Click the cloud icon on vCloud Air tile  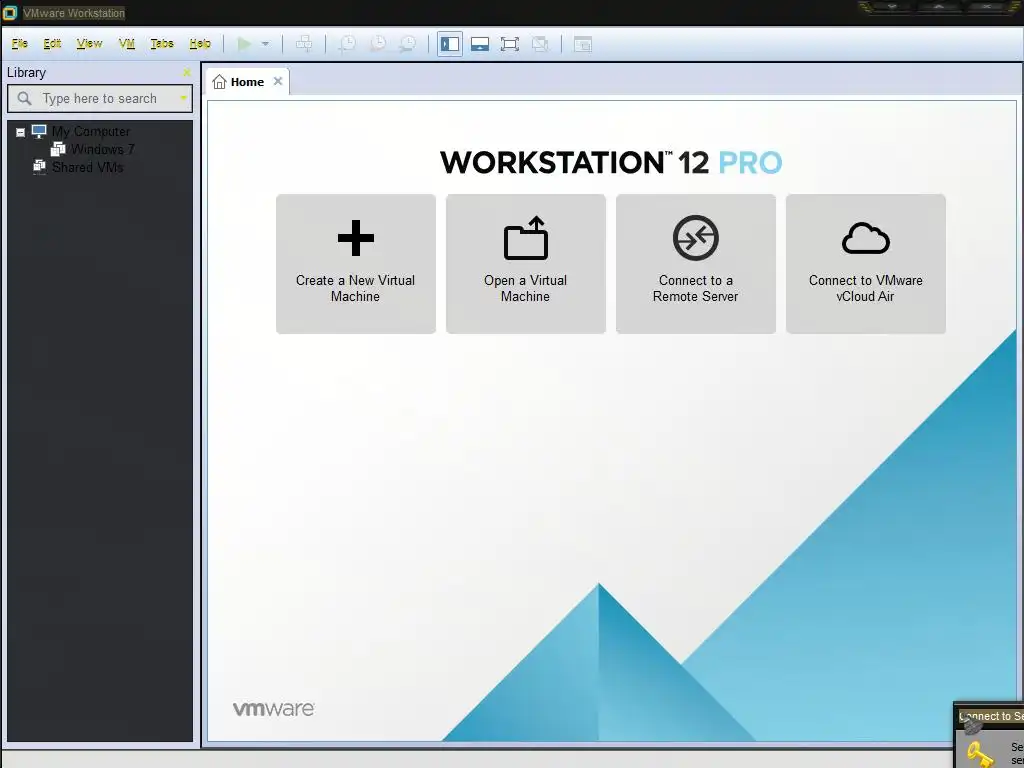866,238
